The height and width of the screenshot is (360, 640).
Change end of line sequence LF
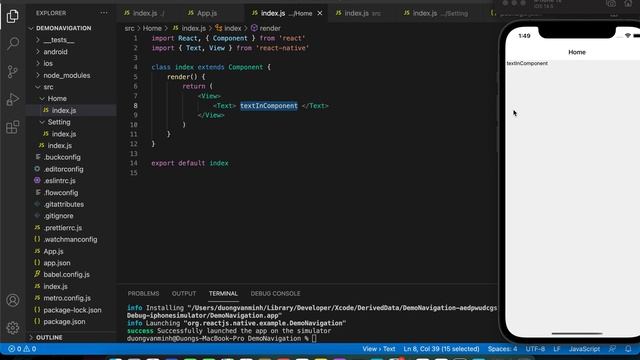557,349
